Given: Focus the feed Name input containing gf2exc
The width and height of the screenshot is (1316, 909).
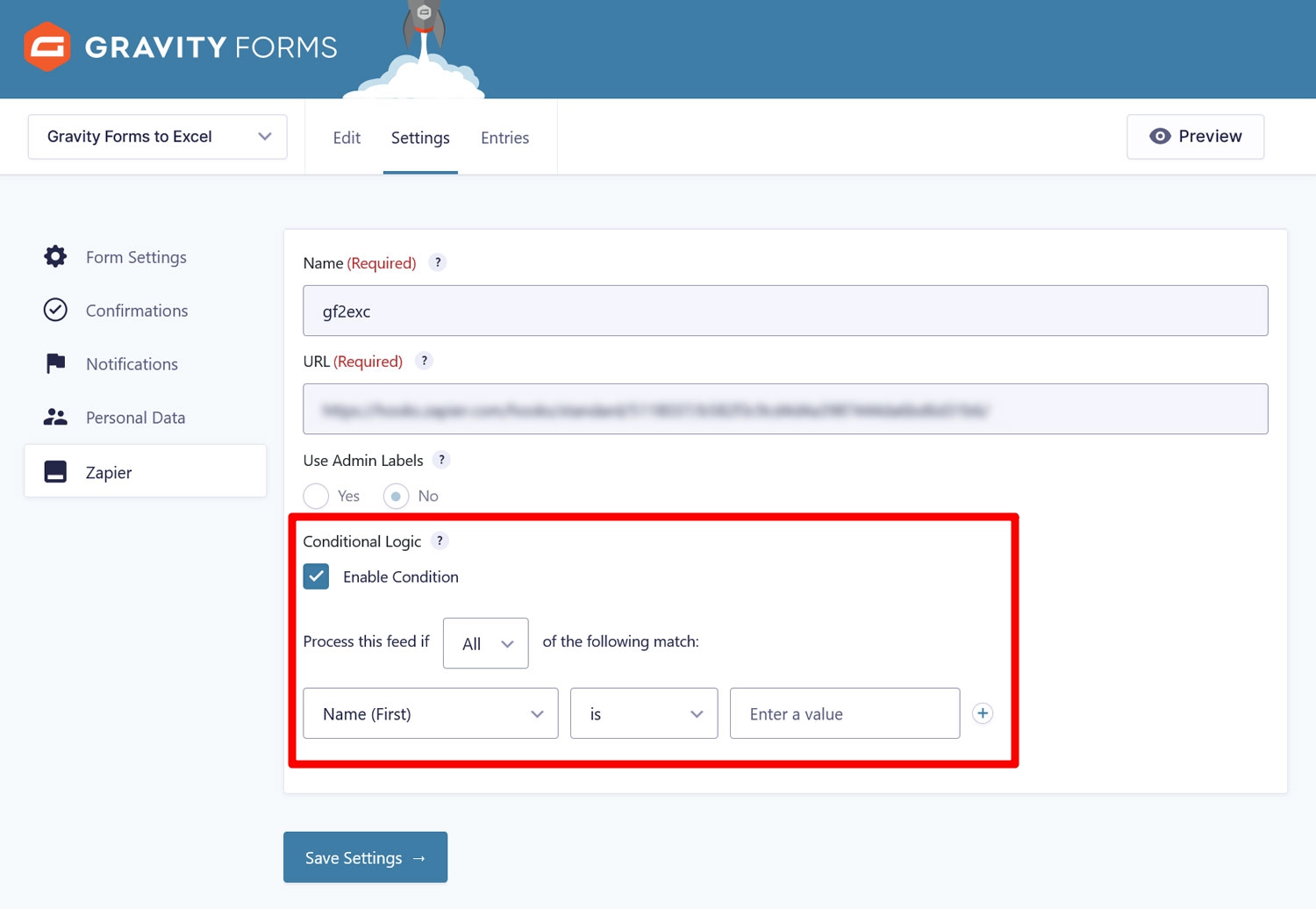Looking at the screenshot, I should pos(785,311).
